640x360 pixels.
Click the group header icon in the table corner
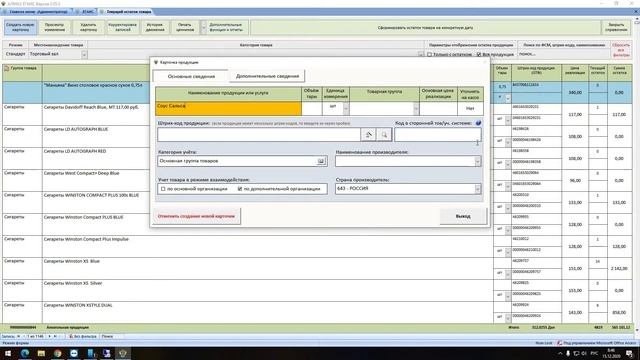(x=7, y=68)
